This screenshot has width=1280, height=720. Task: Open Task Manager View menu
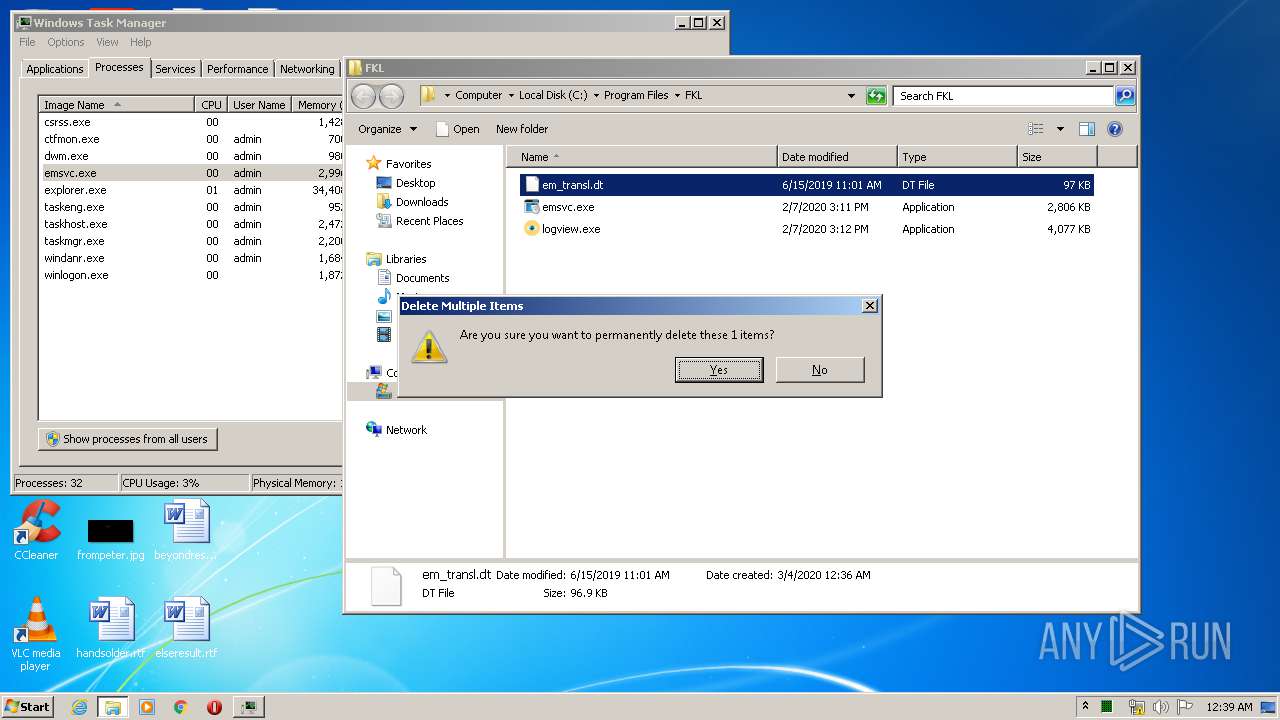[107, 42]
